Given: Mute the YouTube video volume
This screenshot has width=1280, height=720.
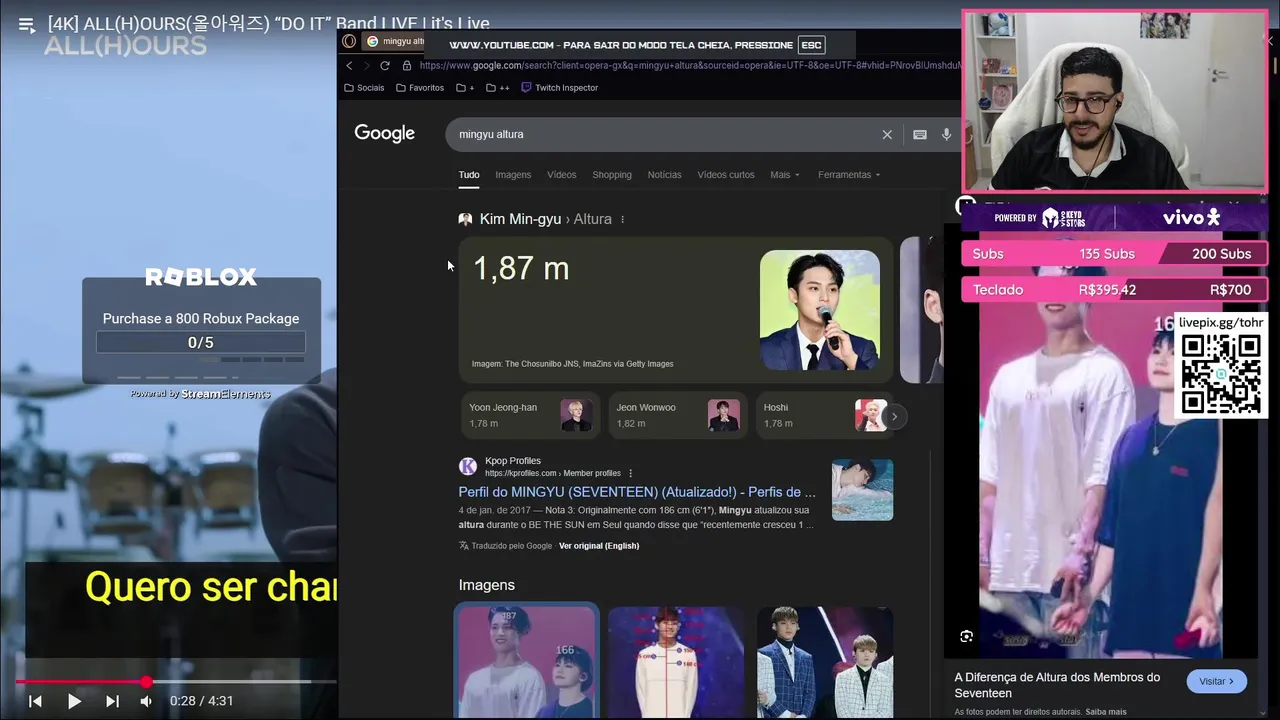Looking at the screenshot, I should (x=146, y=701).
